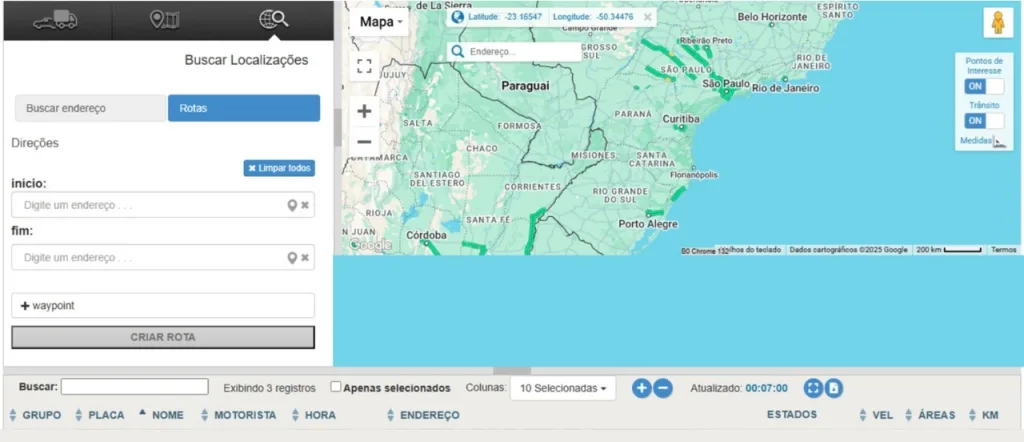Click the CRIAR ROTA button
Image resolution: width=1024 pixels, height=442 pixels.
coord(163,337)
